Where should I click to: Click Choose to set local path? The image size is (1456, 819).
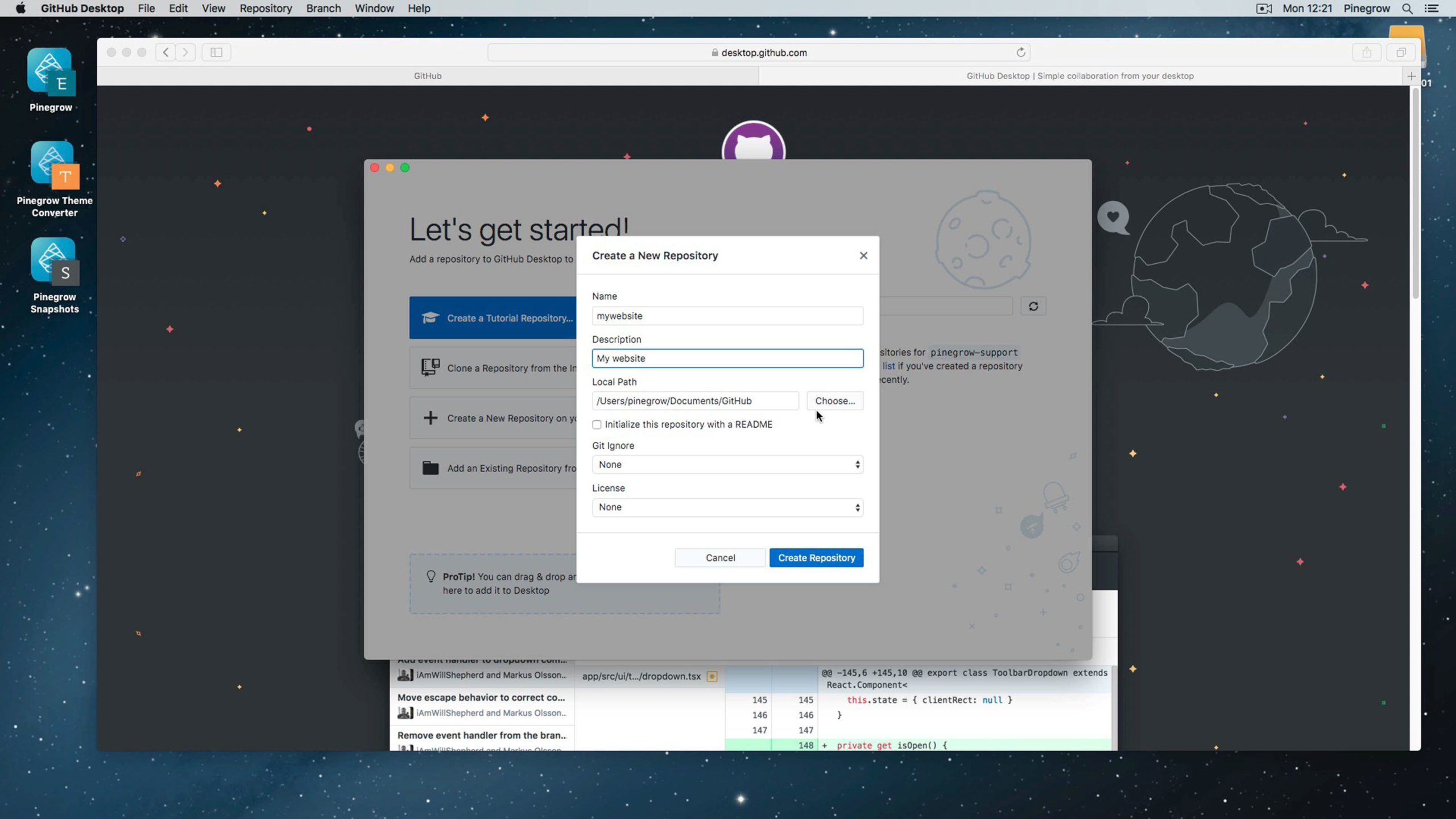(x=834, y=400)
